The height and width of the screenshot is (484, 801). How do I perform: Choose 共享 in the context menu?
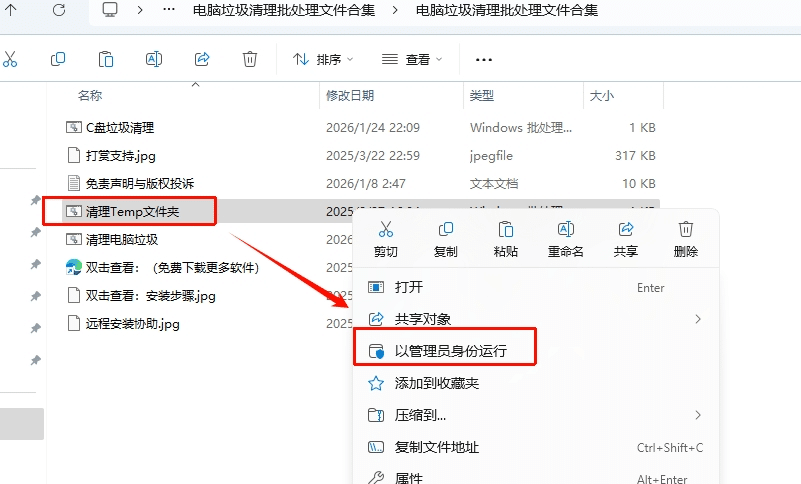(626, 239)
